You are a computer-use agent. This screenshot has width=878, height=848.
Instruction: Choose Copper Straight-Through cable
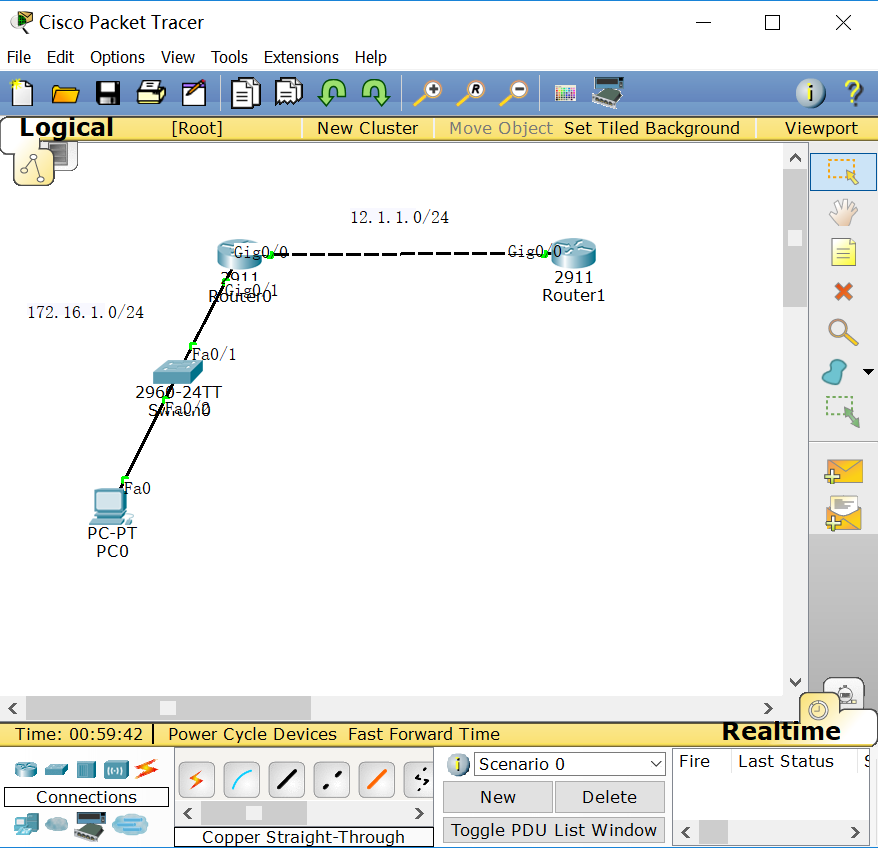click(x=287, y=779)
